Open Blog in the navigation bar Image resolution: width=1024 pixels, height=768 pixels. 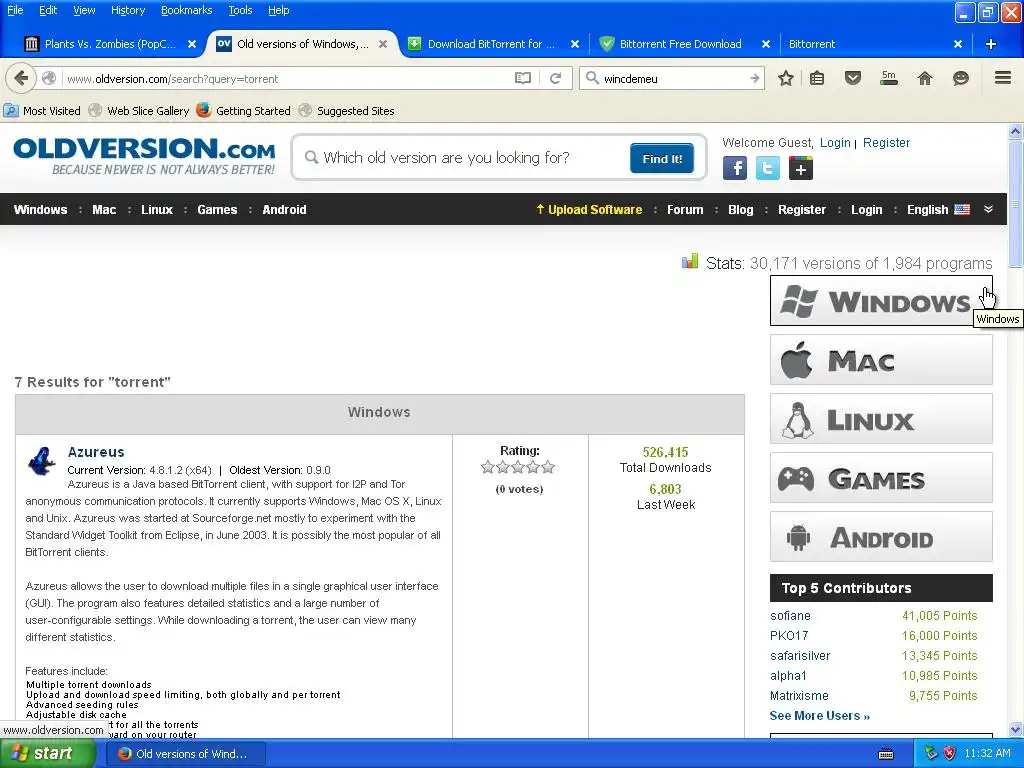tap(741, 210)
